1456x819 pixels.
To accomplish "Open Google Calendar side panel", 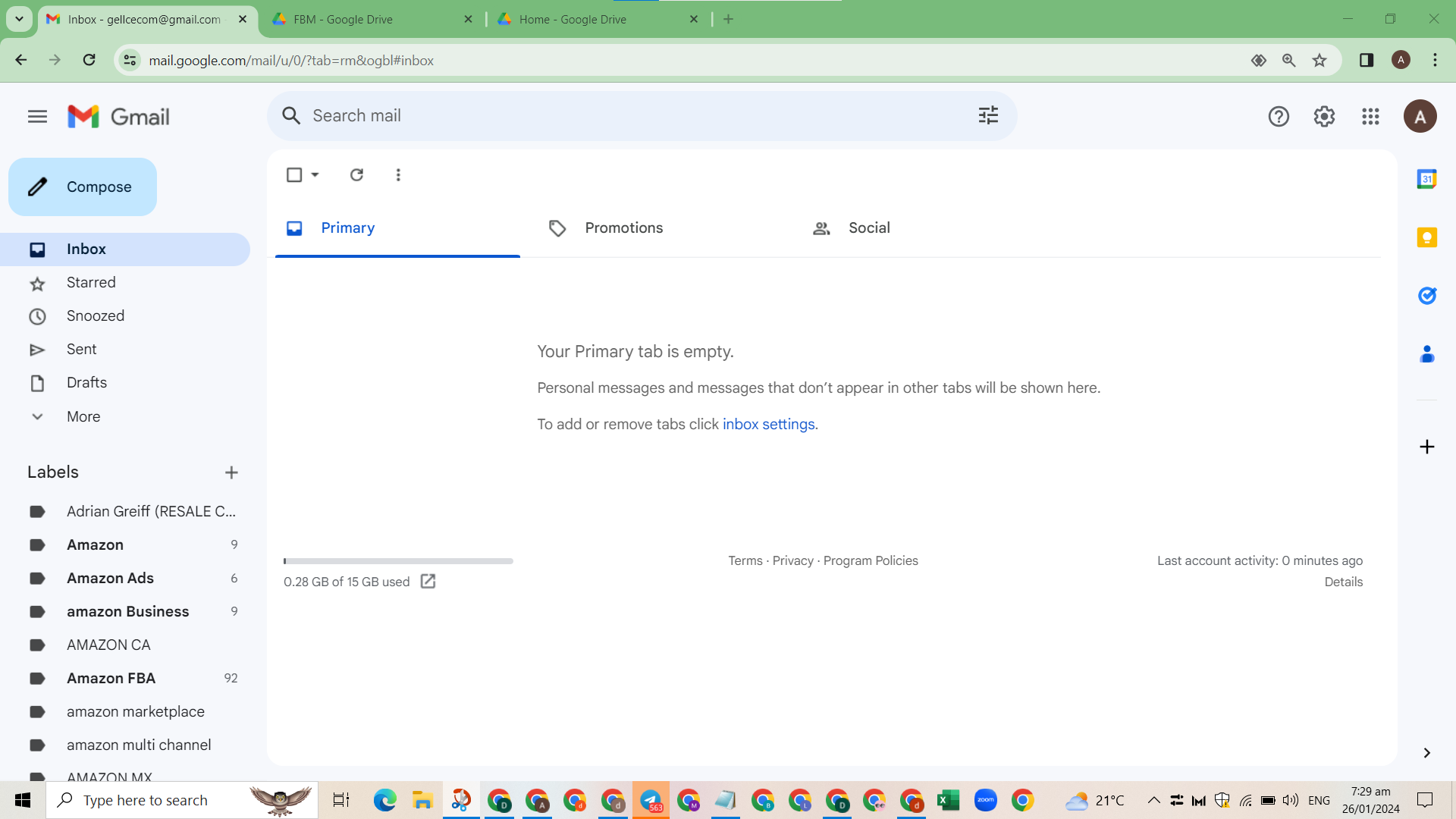I will (x=1426, y=179).
